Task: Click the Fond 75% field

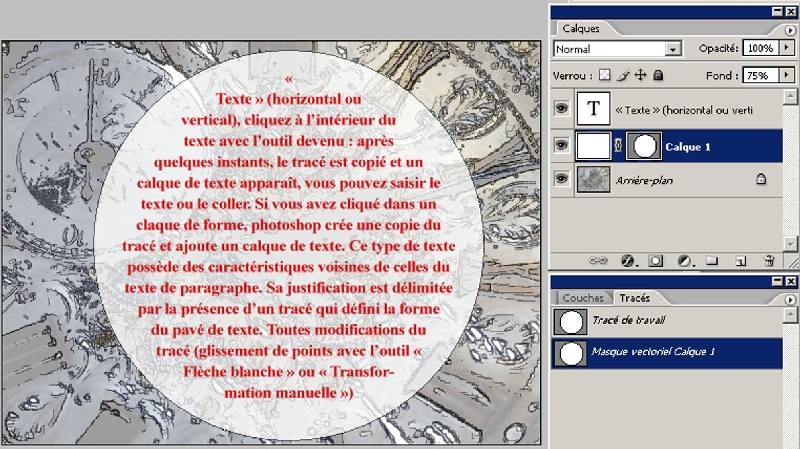Action: point(761,75)
